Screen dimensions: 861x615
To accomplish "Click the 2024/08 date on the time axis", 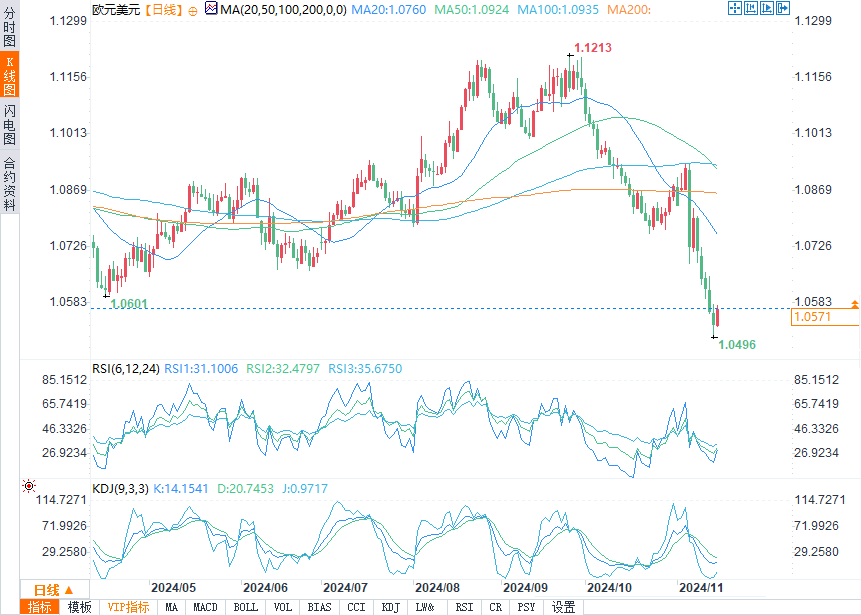I will click(x=437, y=588).
